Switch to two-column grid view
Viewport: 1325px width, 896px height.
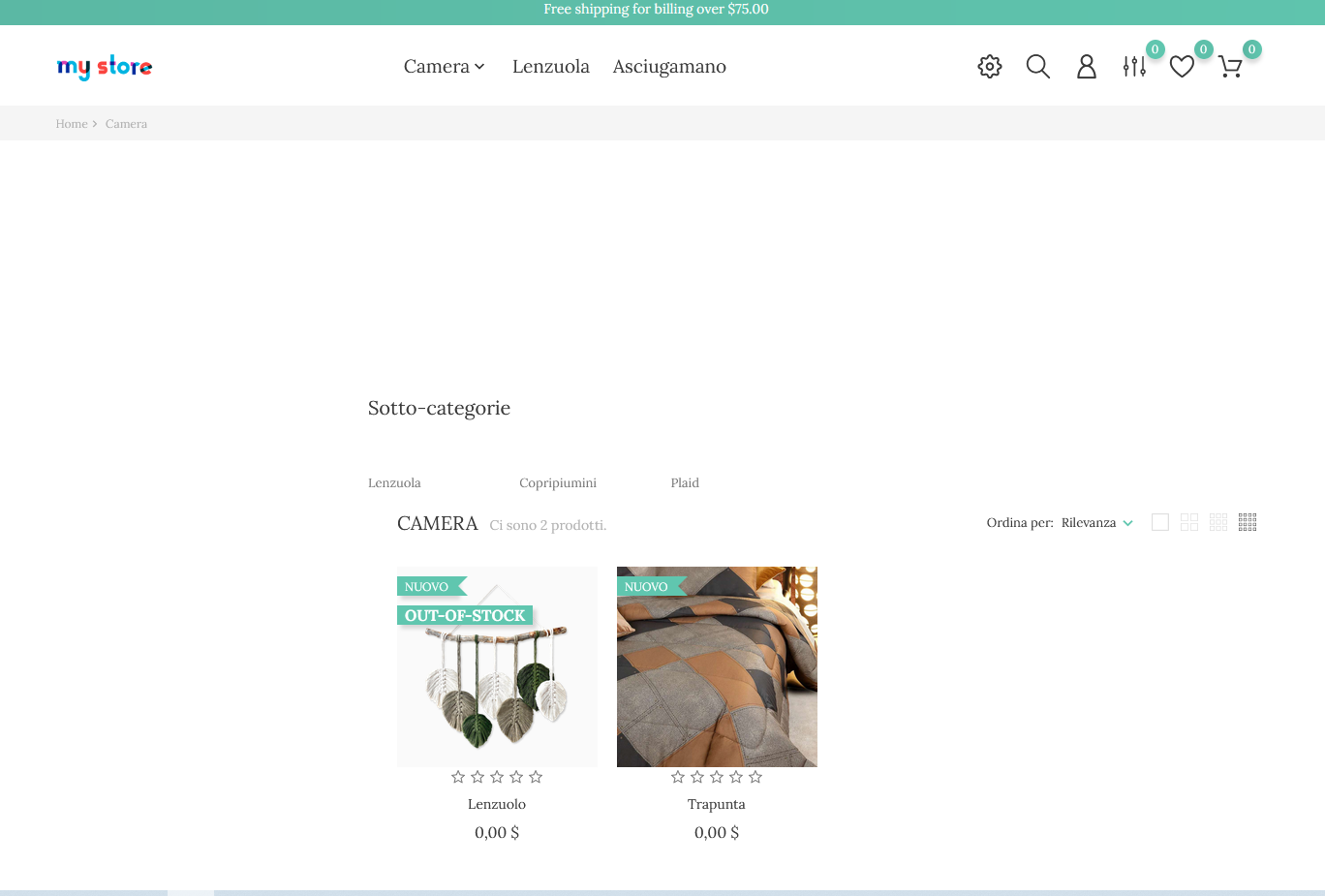pos(1189,522)
